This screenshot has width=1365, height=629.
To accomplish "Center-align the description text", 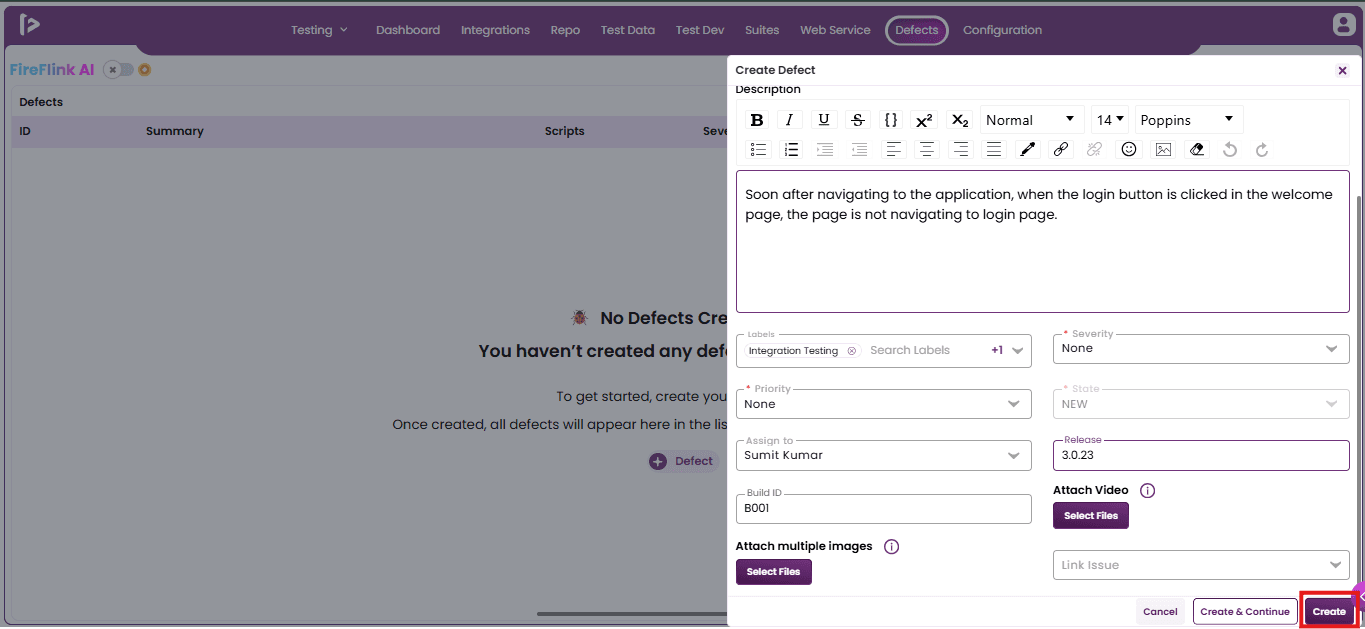I will tap(927, 149).
